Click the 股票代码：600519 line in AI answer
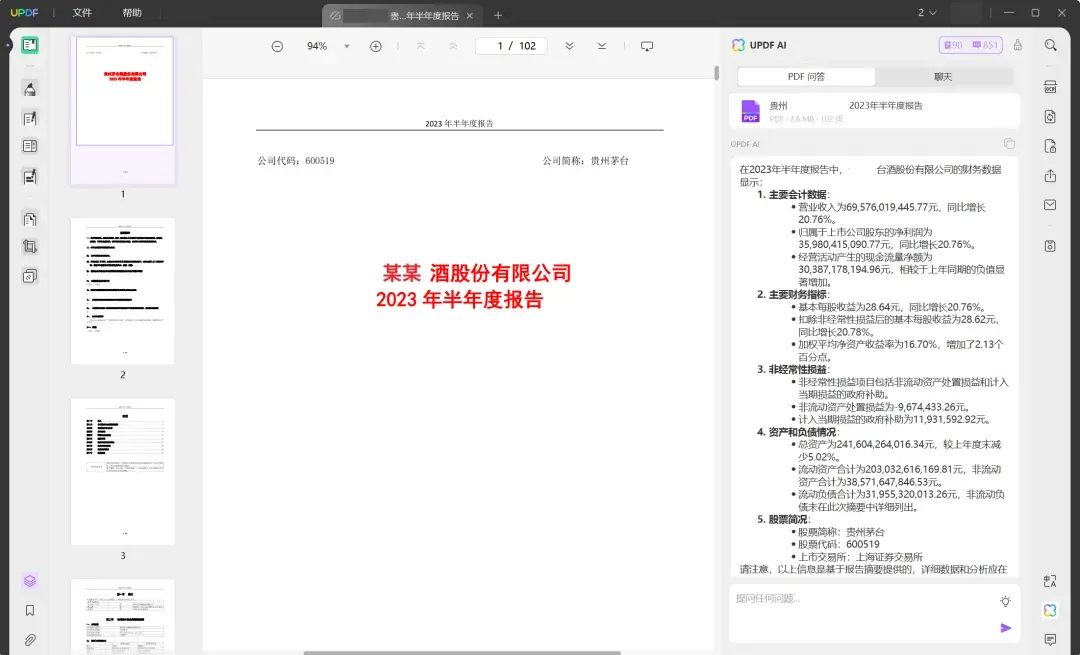 pos(838,544)
